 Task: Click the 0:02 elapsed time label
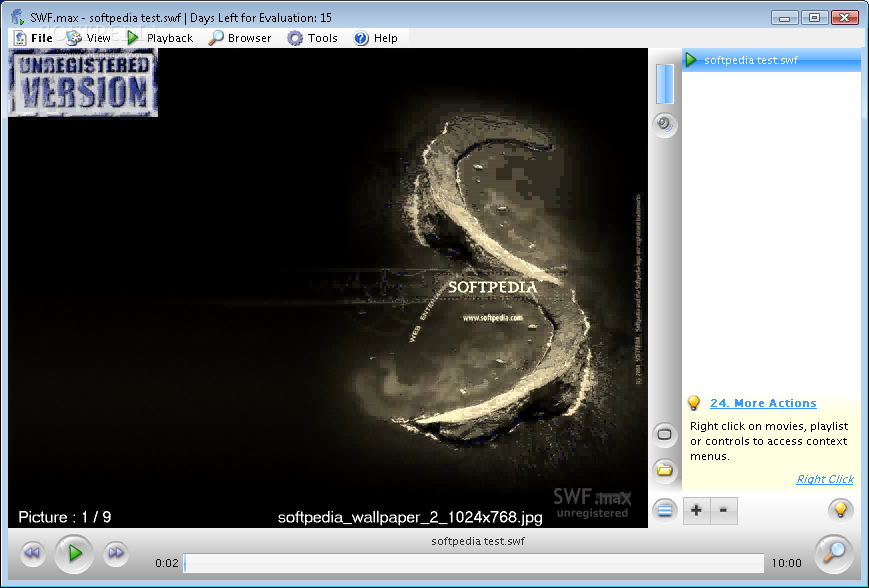(167, 563)
